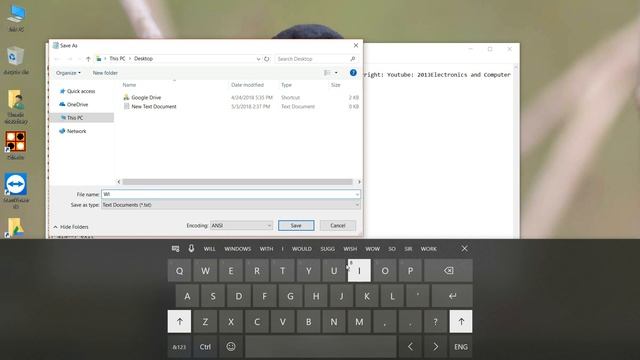Viewport: 640px width, 360px height.
Task: Toggle the left Shift key
Action: click(179, 321)
